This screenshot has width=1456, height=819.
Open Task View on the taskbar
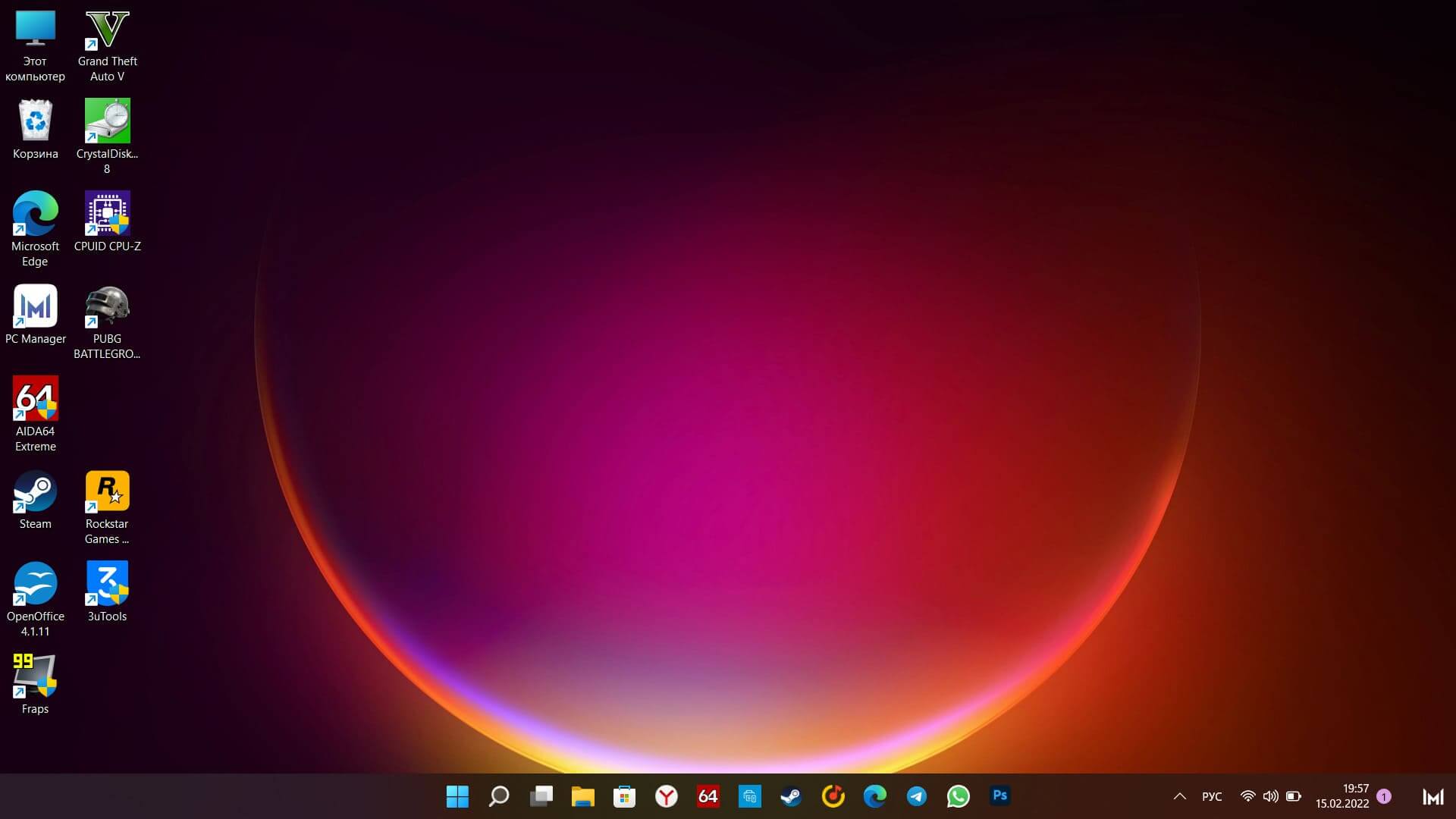click(541, 796)
